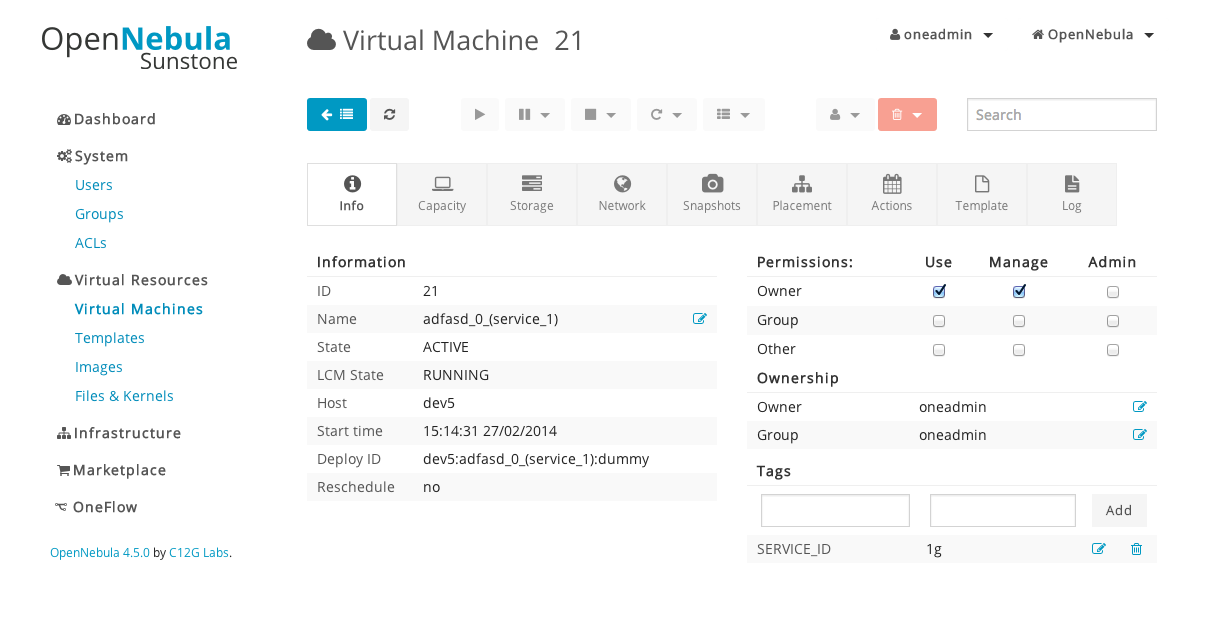Open the pause actions dropdown
Viewport: 1217px width, 634px height.
(x=535, y=114)
